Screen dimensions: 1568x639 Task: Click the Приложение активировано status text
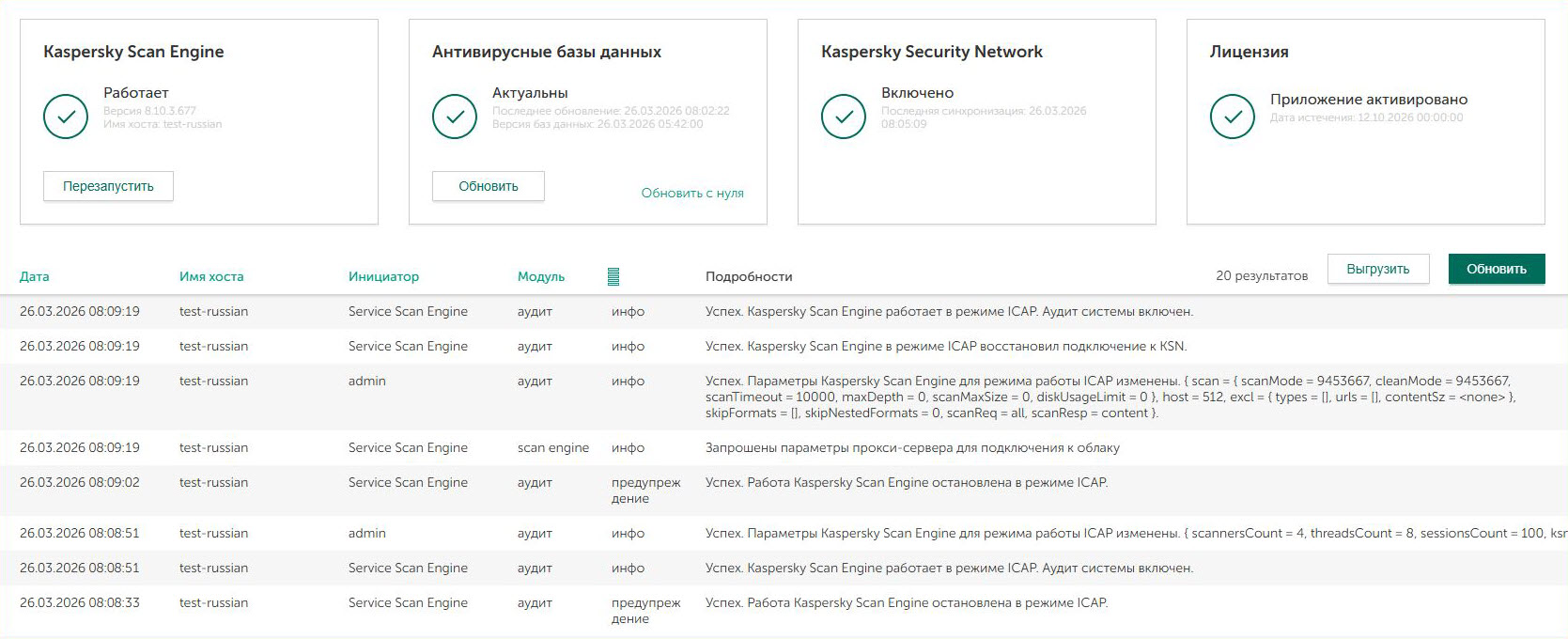tap(1369, 99)
